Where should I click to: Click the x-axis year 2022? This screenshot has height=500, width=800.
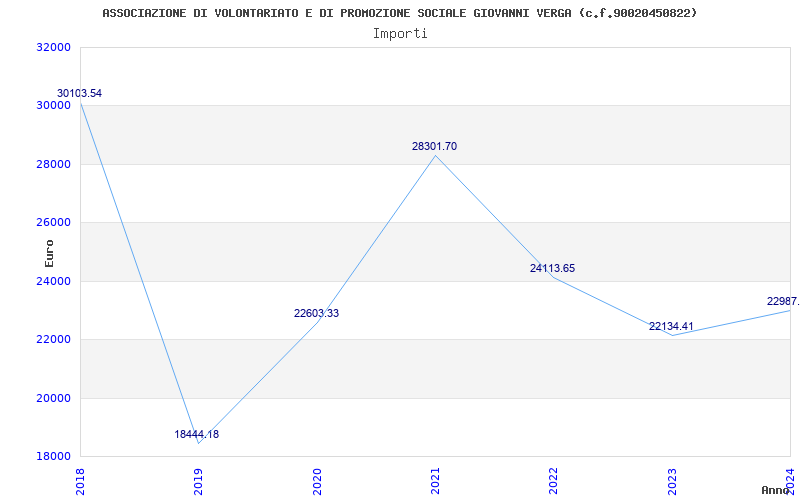[554, 481]
